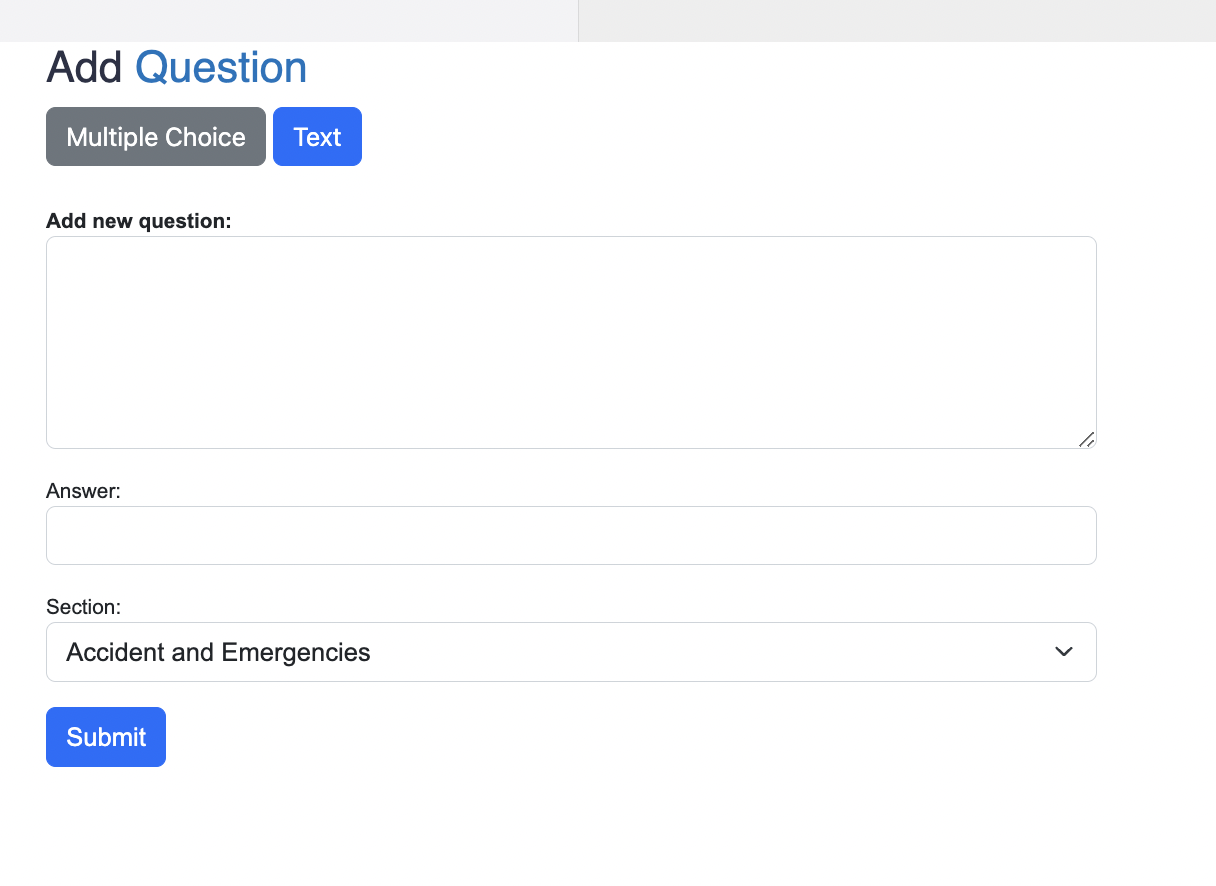Click the divider between the top bars

click(578, 20)
